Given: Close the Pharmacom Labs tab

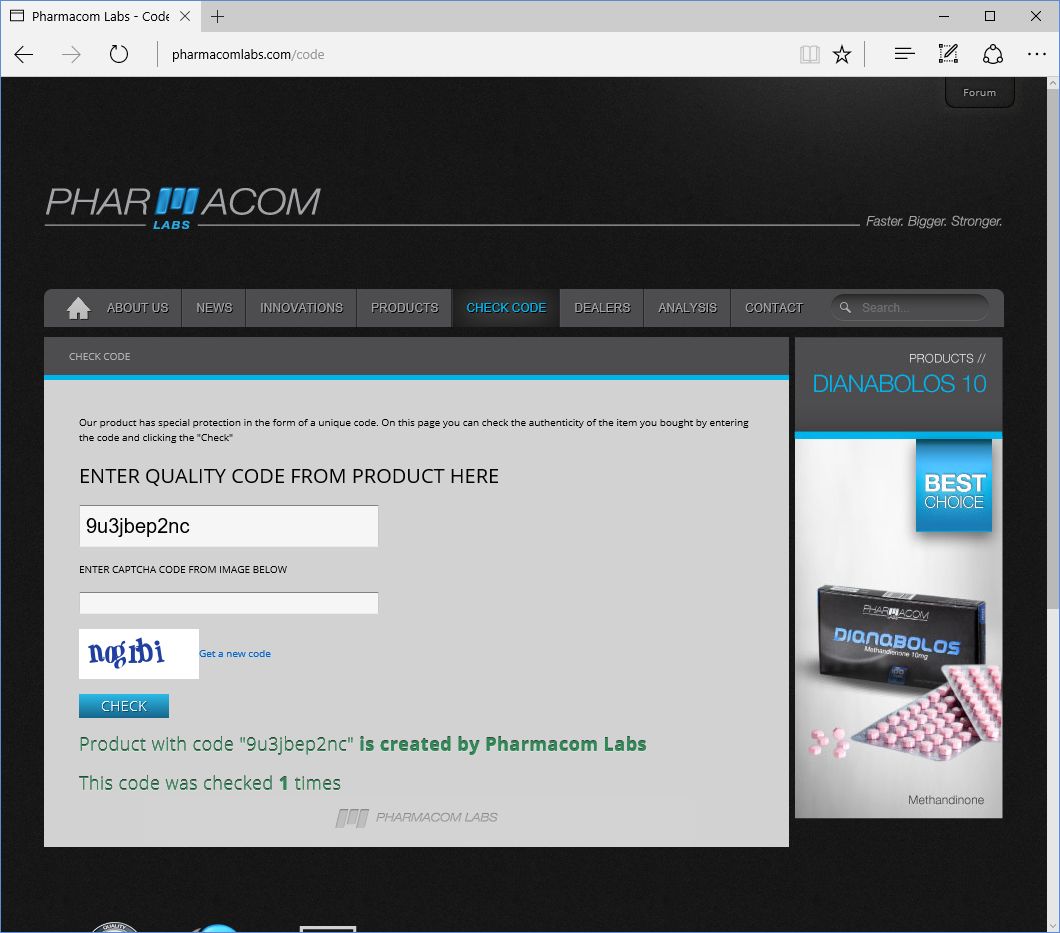Looking at the screenshot, I should pos(185,16).
